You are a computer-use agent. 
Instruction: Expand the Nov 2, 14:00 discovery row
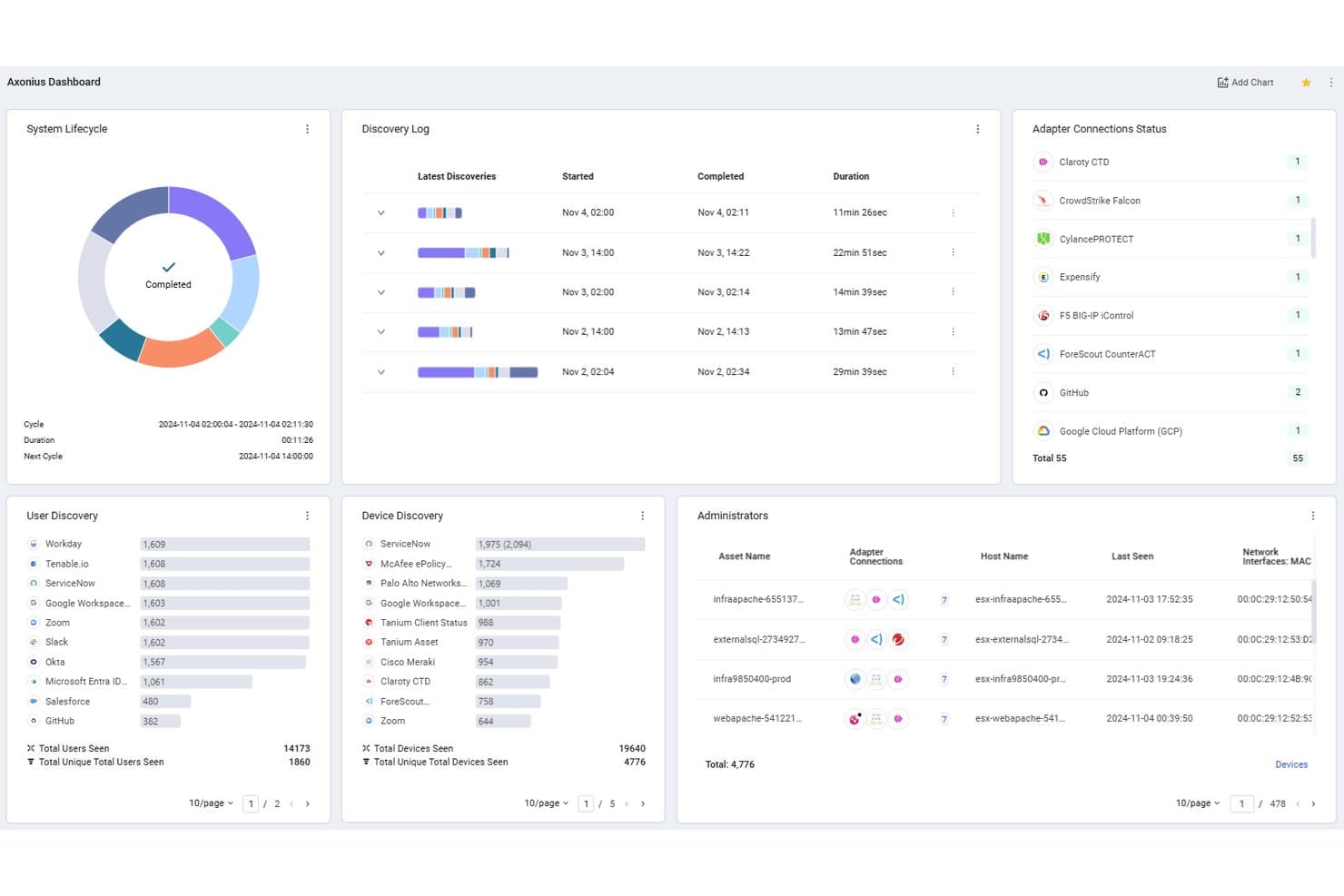[381, 332]
